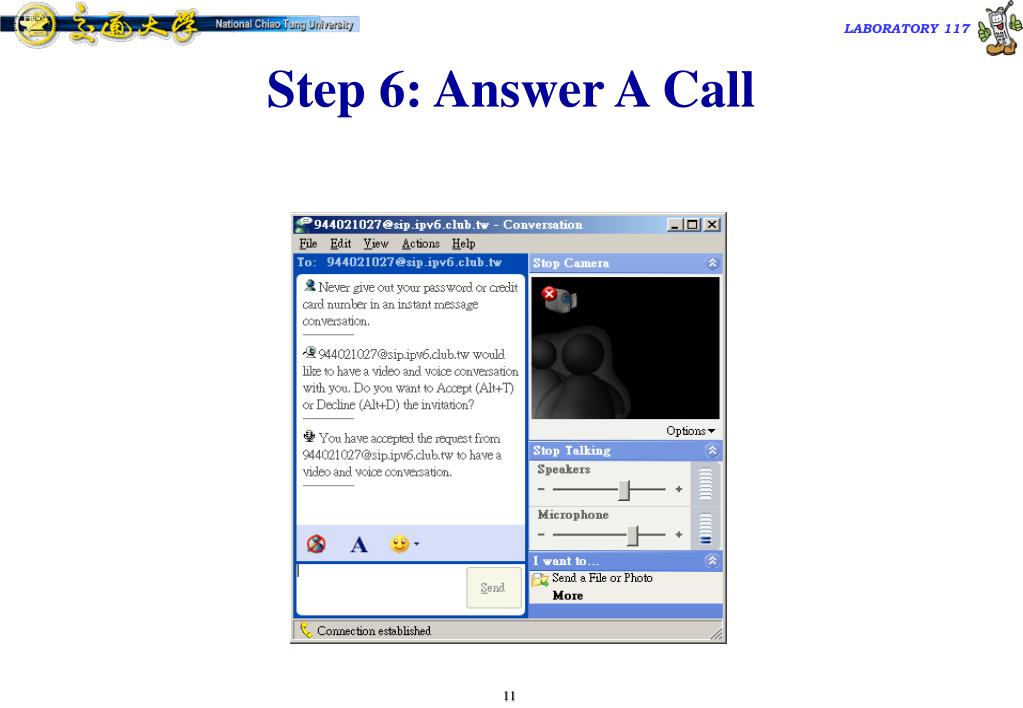The height and width of the screenshot is (708, 1023).
Task: Open the File menu
Action: [x=308, y=243]
